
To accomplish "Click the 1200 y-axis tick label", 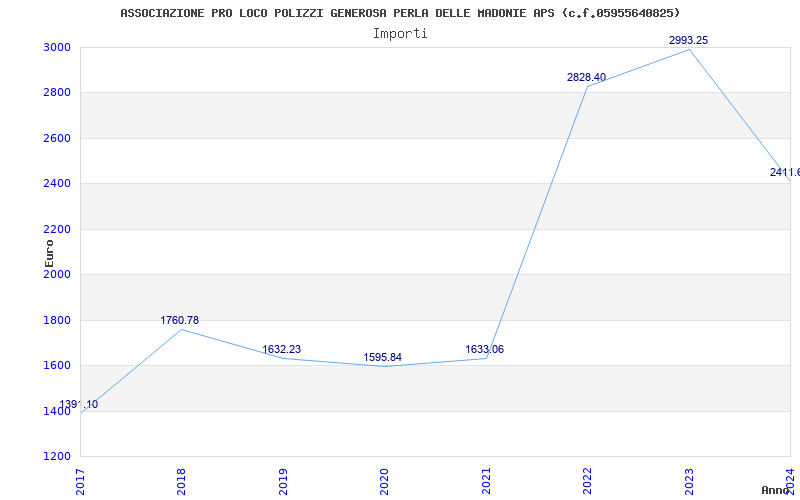I will (x=57, y=457).
